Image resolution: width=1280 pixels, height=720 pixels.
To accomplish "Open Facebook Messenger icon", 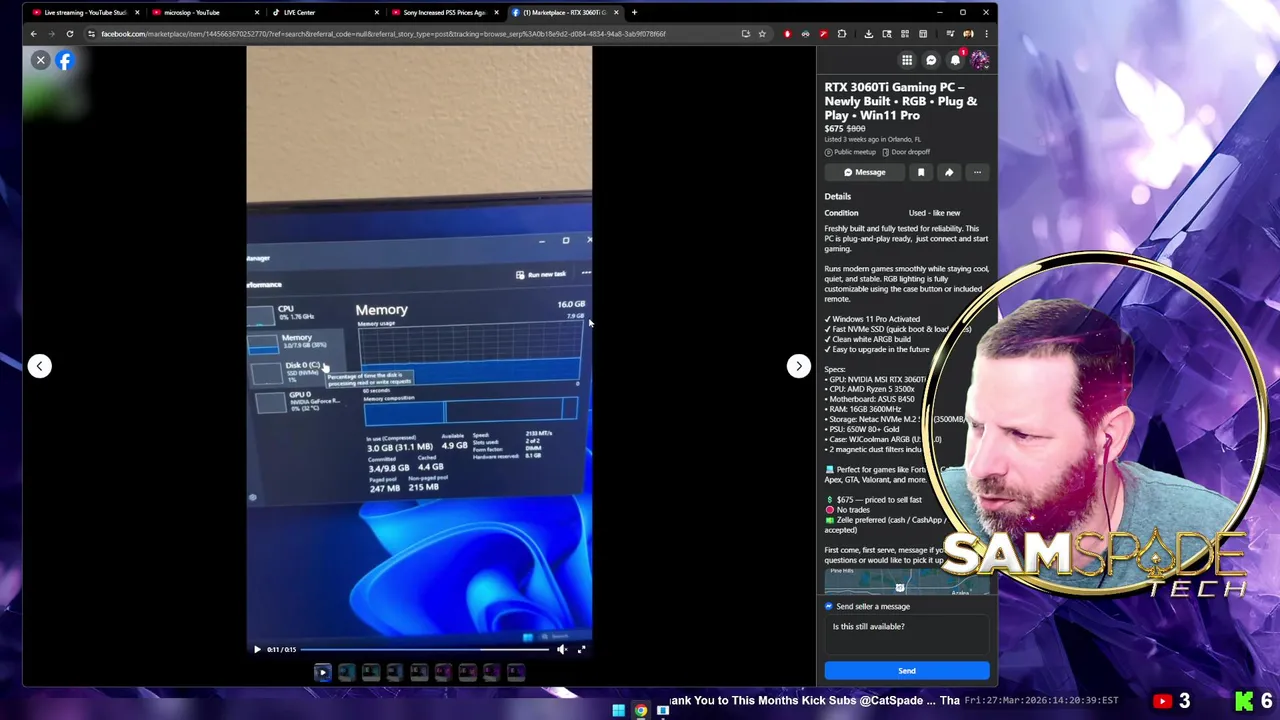I will [x=931, y=60].
